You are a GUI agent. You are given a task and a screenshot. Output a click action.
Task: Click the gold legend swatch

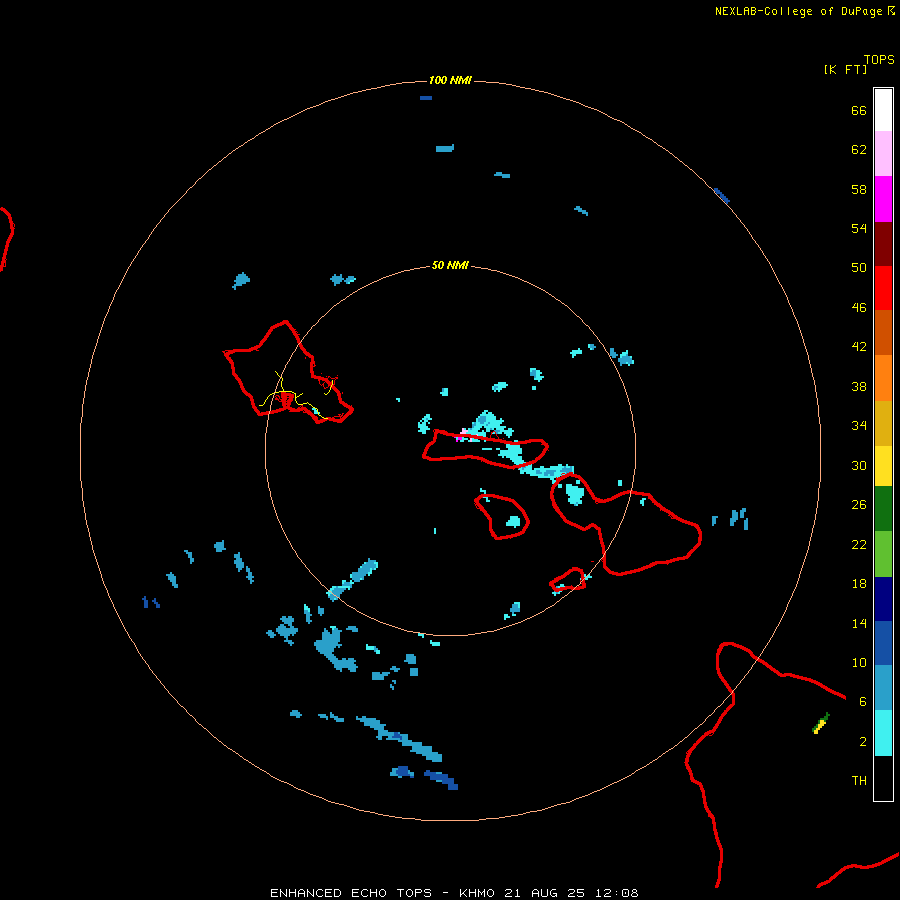coord(883,423)
